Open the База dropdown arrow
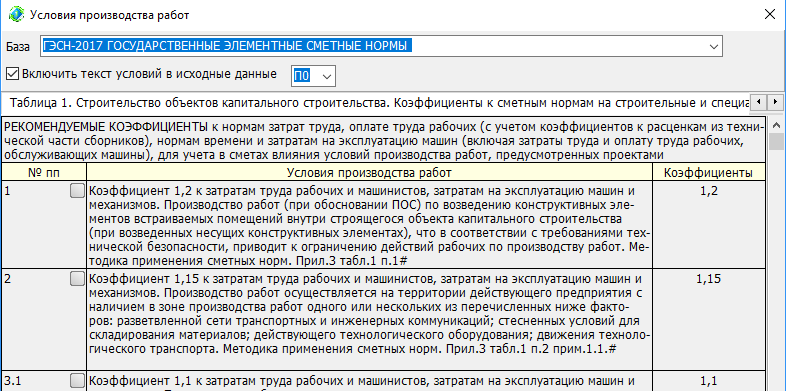Image resolution: width=786 pixels, height=391 pixels. (x=713, y=47)
